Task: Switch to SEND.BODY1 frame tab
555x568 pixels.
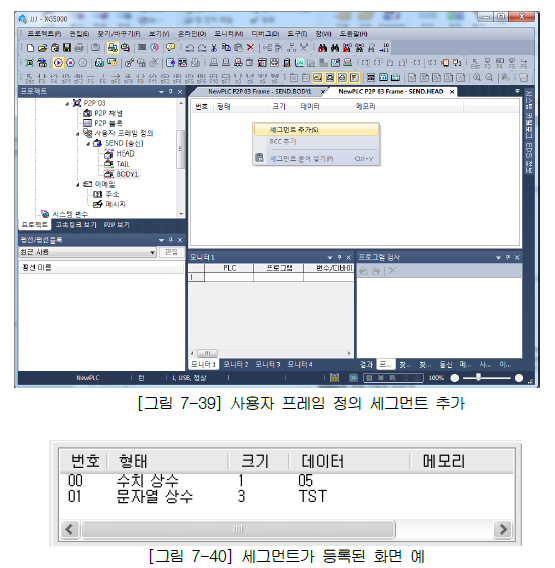Action: (259, 92)
